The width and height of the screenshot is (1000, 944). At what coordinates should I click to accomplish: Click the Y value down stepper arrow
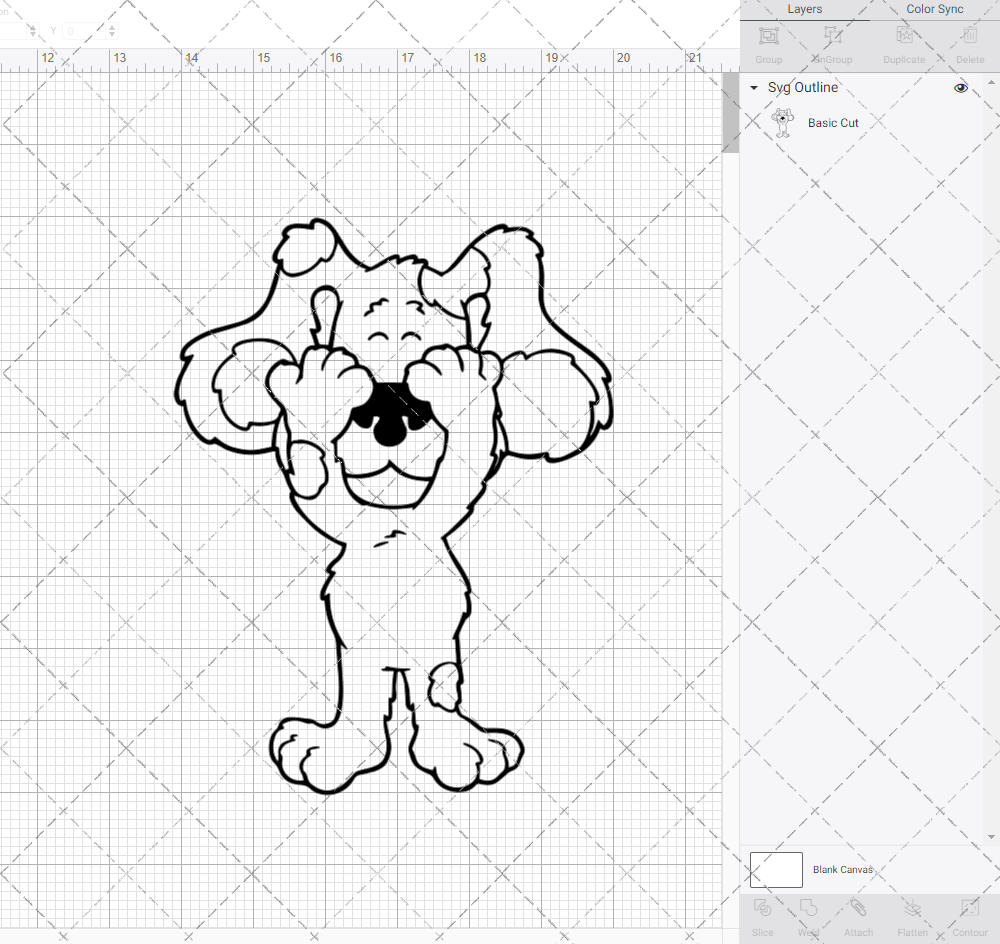click(x=111, y=36)
